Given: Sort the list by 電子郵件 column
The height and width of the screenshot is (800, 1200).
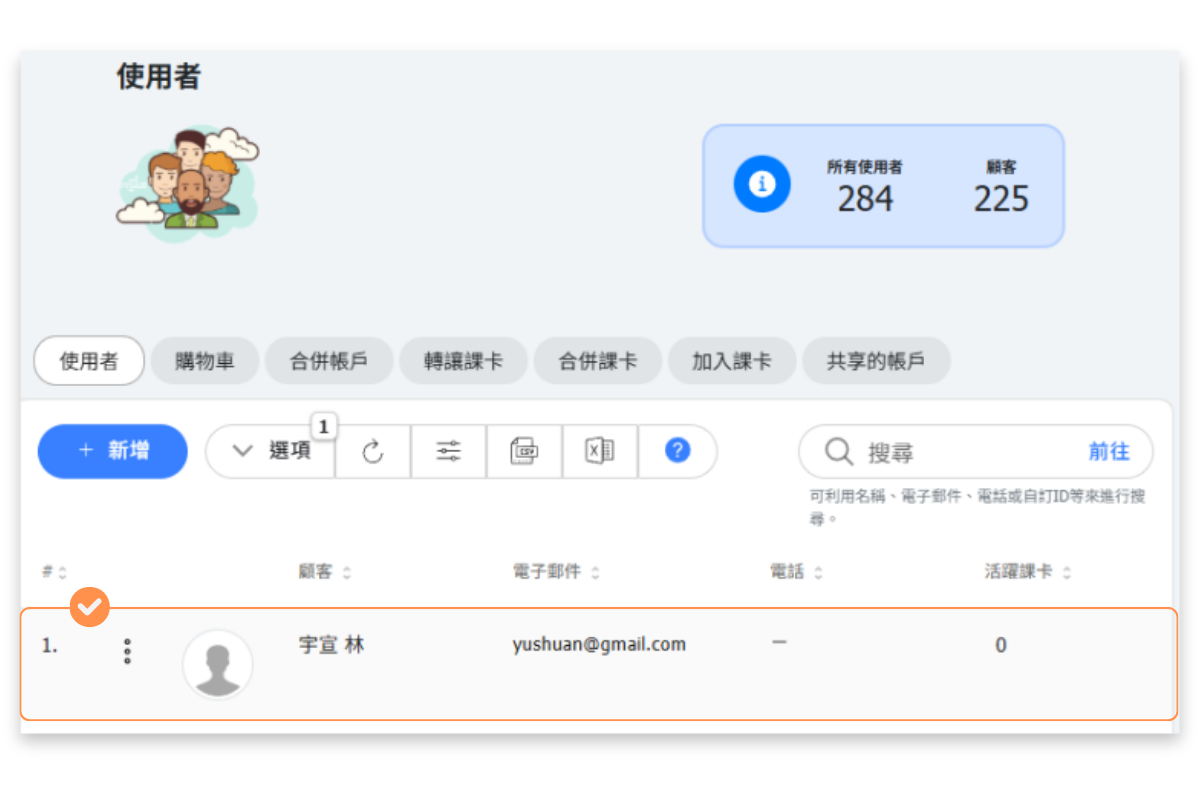Looking at the screenshot, I should tap(556, 573).
